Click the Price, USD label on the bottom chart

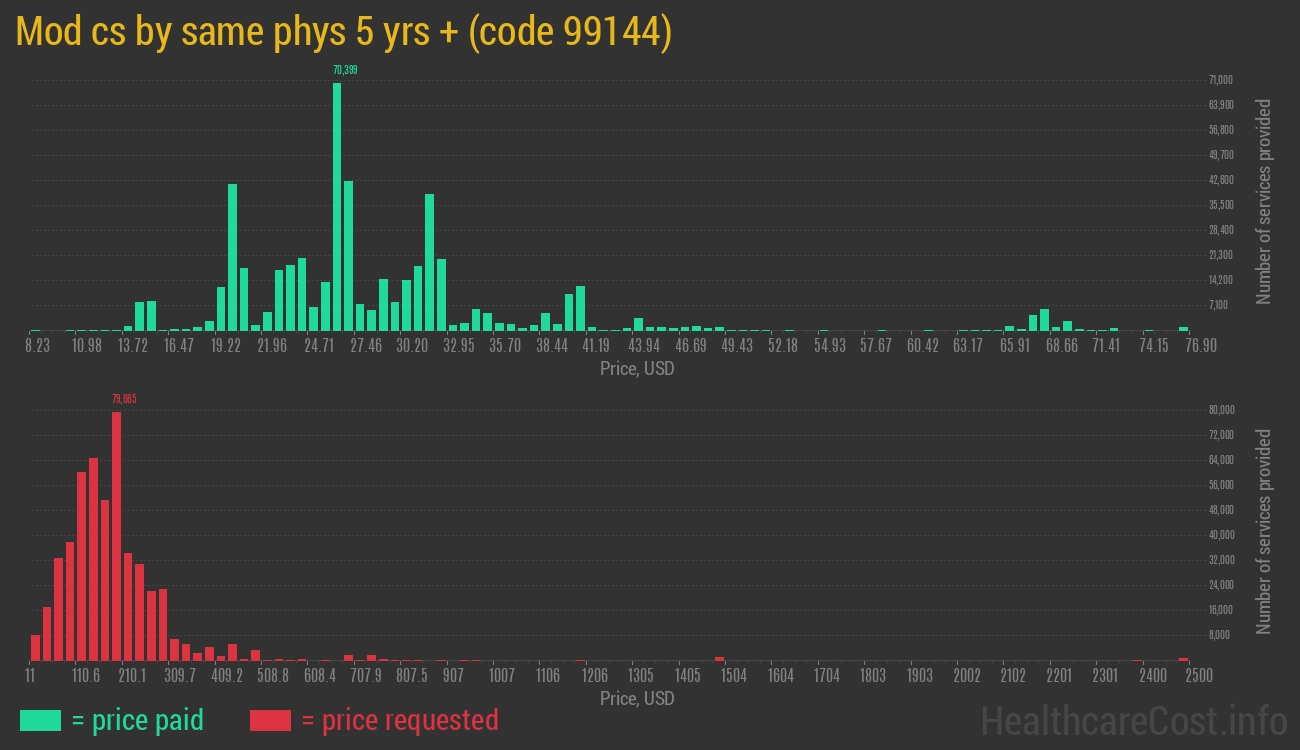click(637, 698)
